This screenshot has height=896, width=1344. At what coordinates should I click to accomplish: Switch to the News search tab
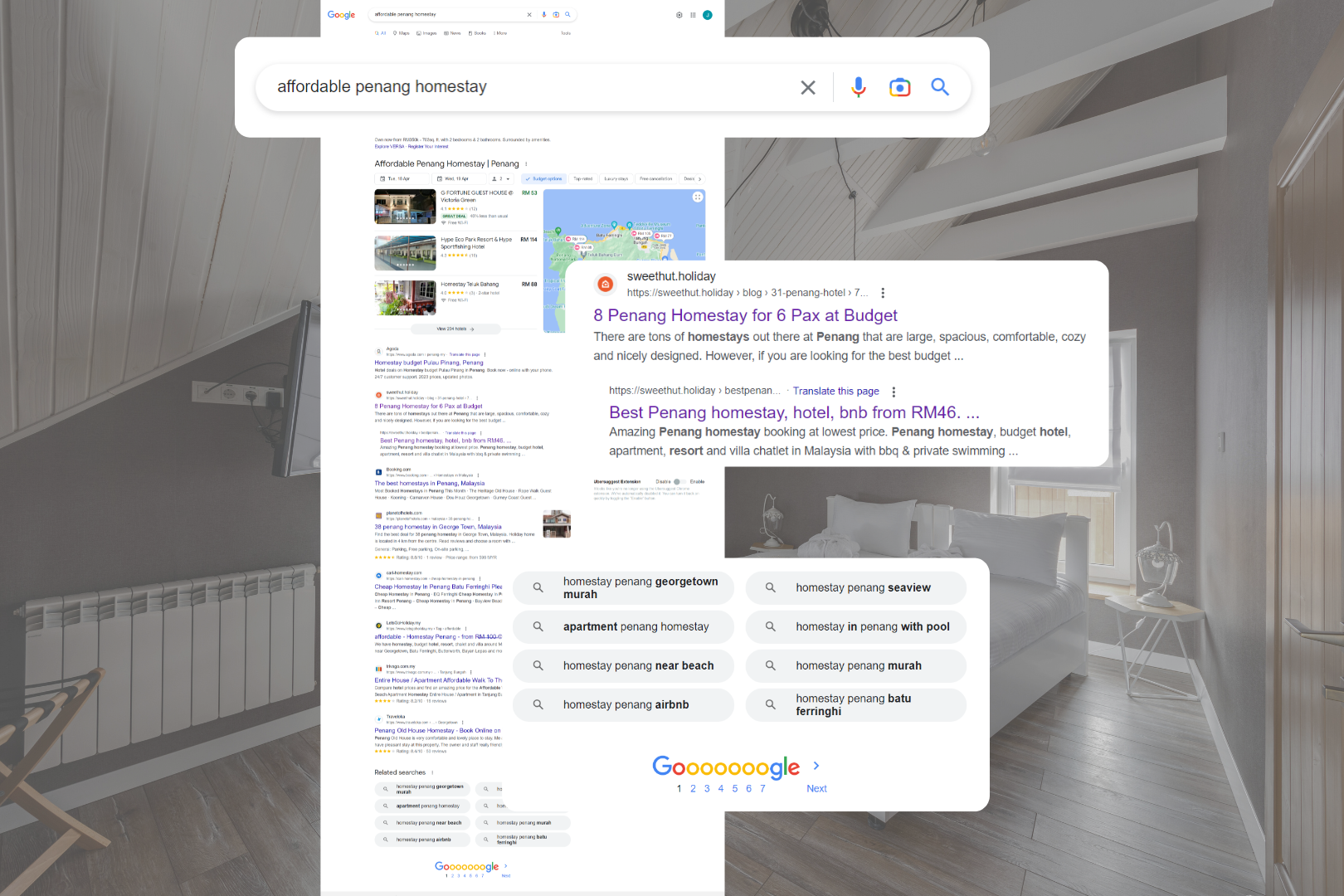click(452, 33)
